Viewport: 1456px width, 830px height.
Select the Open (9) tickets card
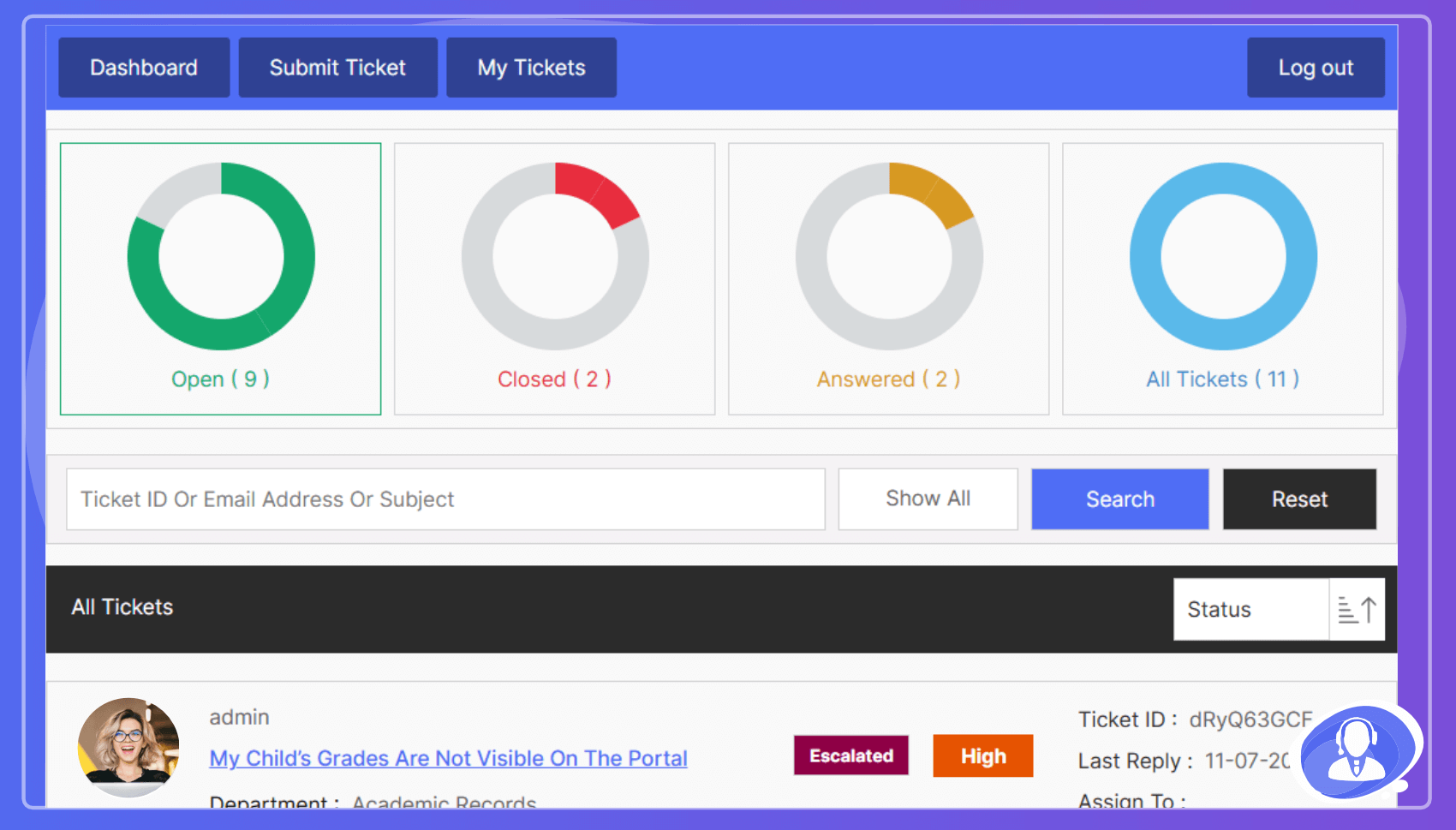[x=221, y=279]
